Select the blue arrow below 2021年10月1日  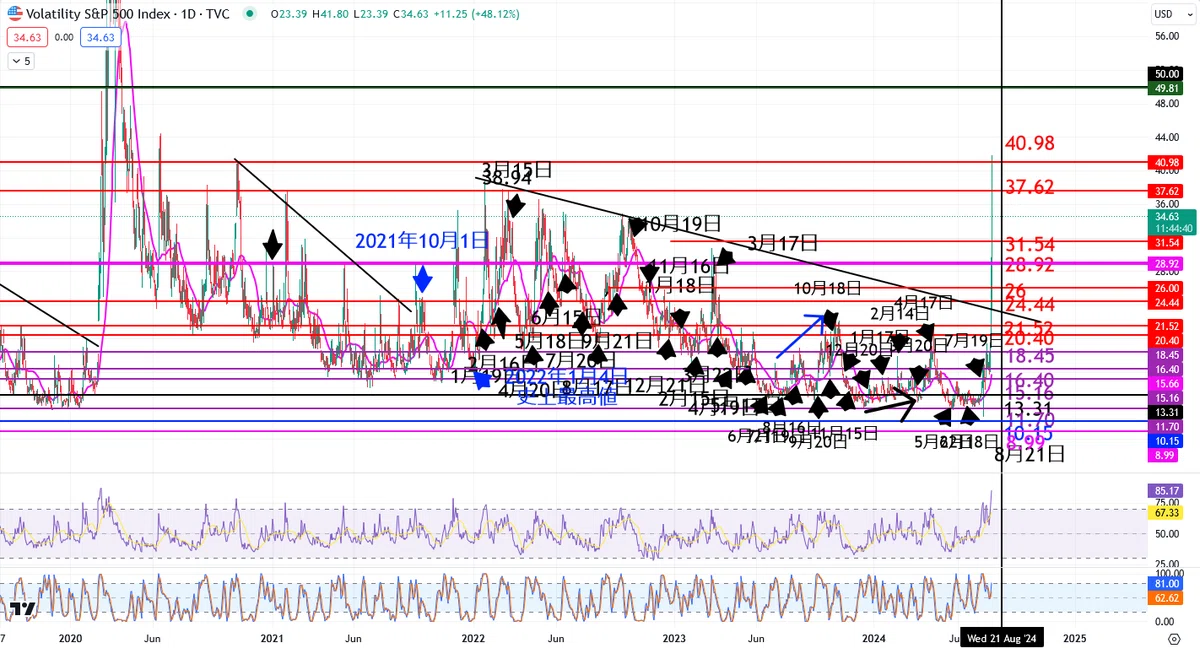point(422,279)
